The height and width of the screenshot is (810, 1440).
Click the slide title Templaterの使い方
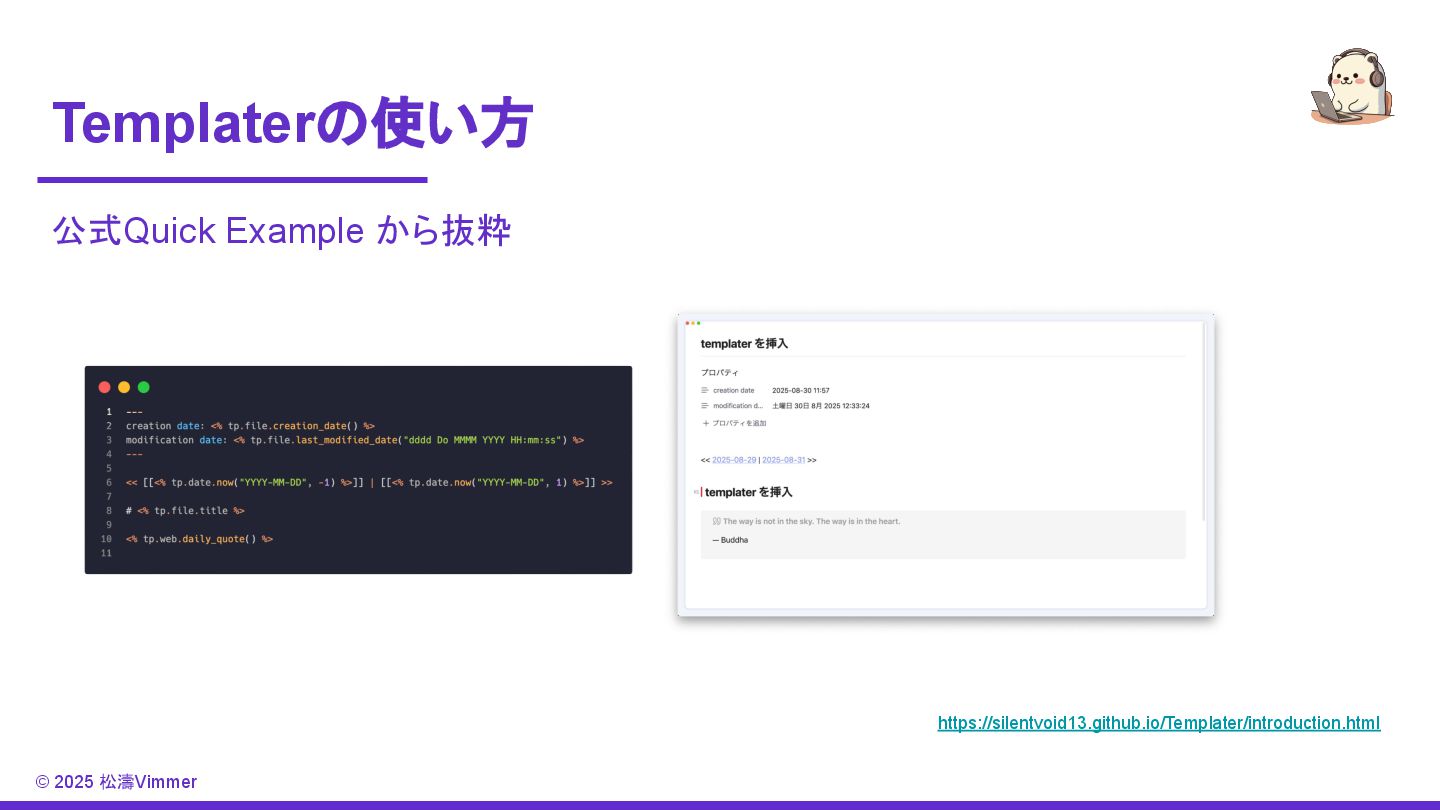292,123
